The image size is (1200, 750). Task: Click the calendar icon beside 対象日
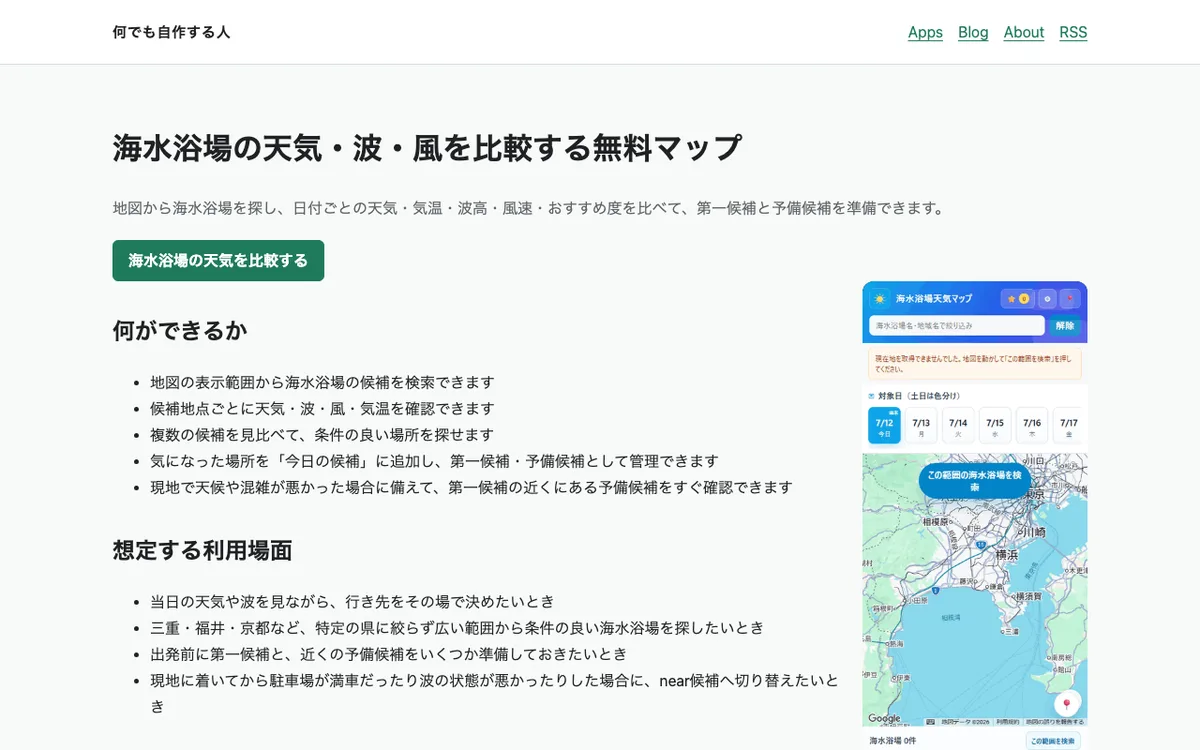[872, 396]
